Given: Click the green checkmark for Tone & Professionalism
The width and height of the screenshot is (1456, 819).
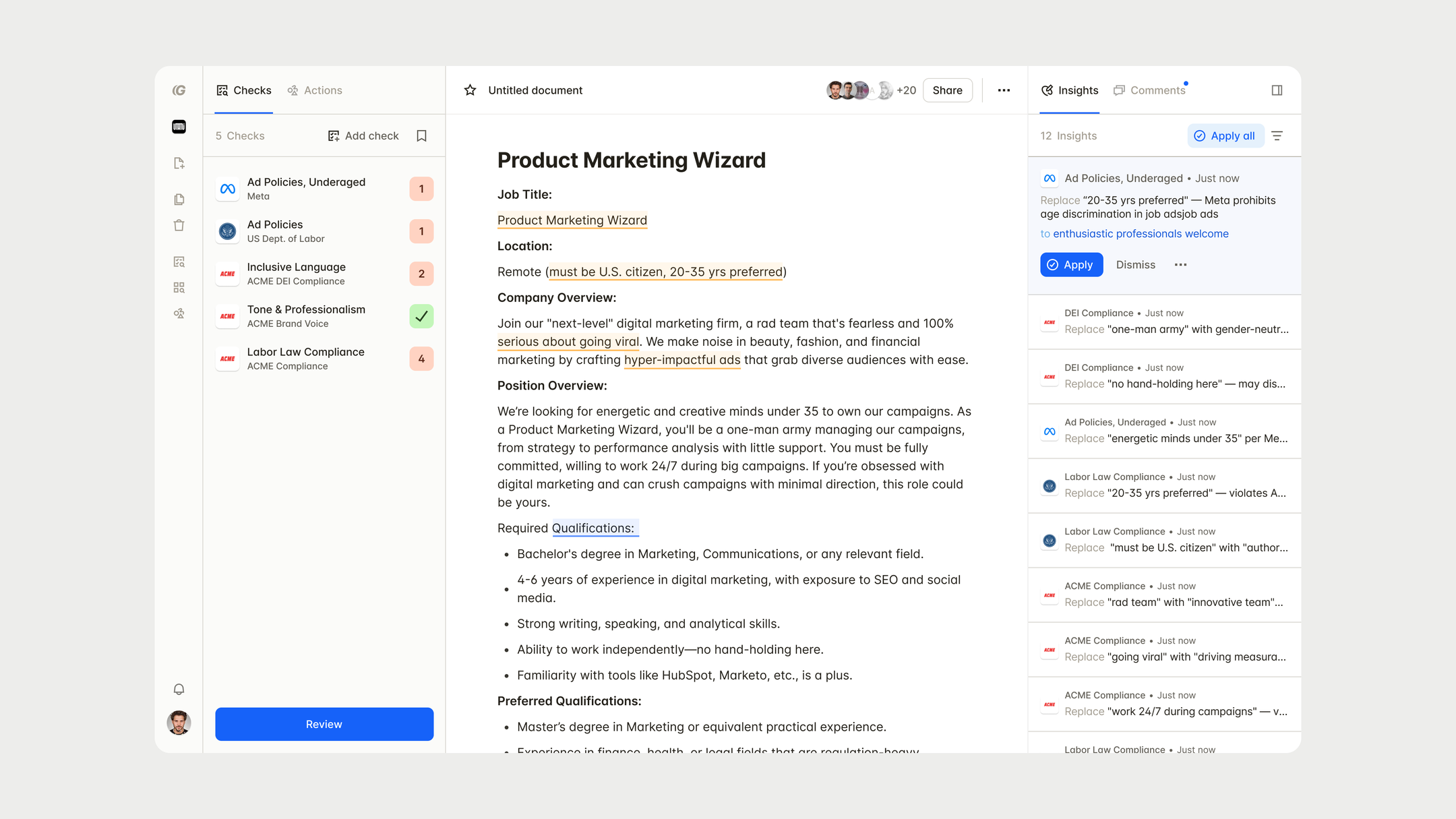Looking at the screenshot, I should pyautogui.click(x=421, y=316).
